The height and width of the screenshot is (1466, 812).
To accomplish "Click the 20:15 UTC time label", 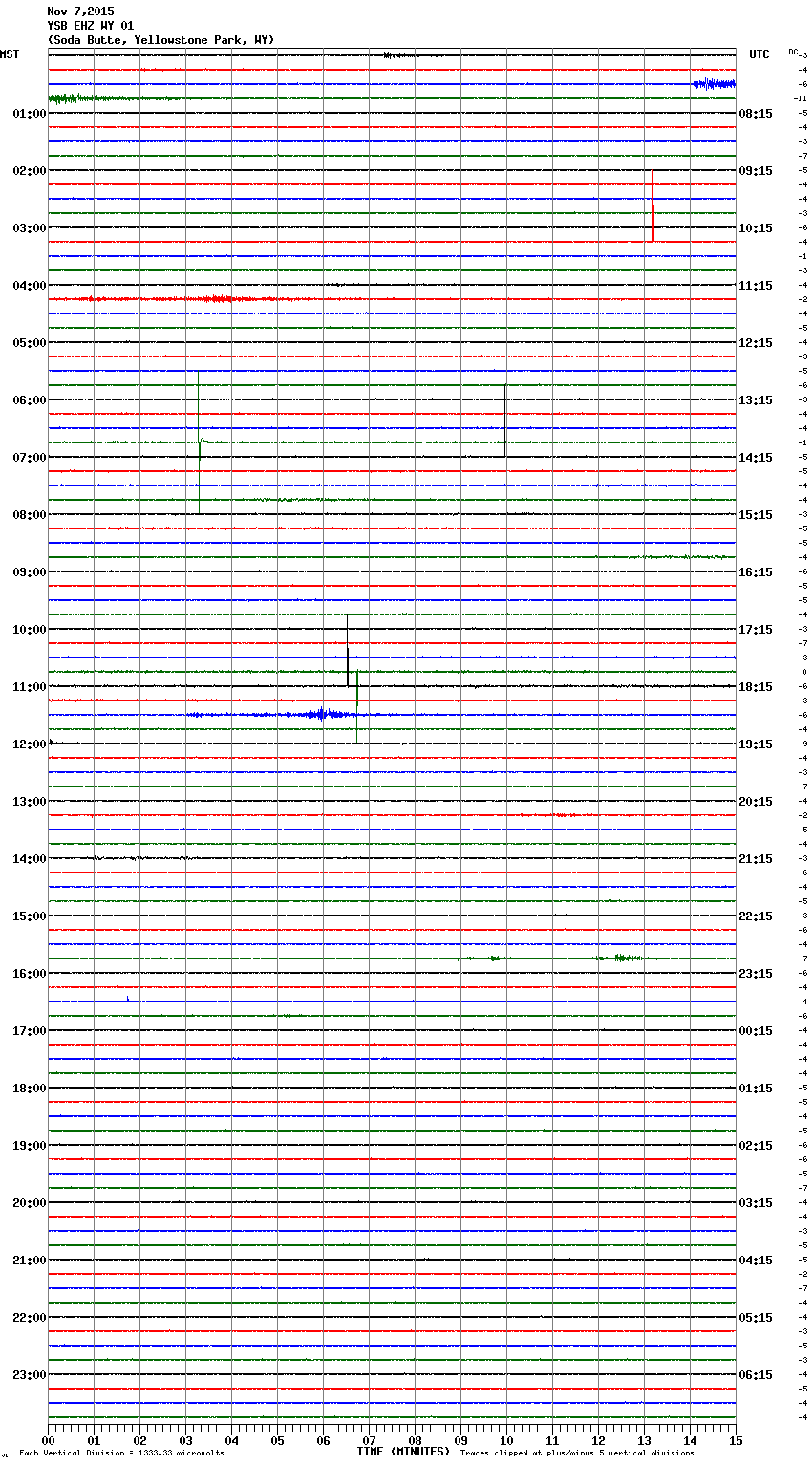I will (756, 802).
